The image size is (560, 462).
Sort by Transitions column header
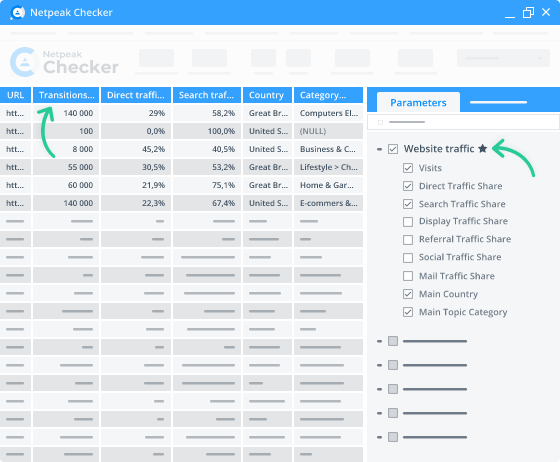tap(66, 95)
